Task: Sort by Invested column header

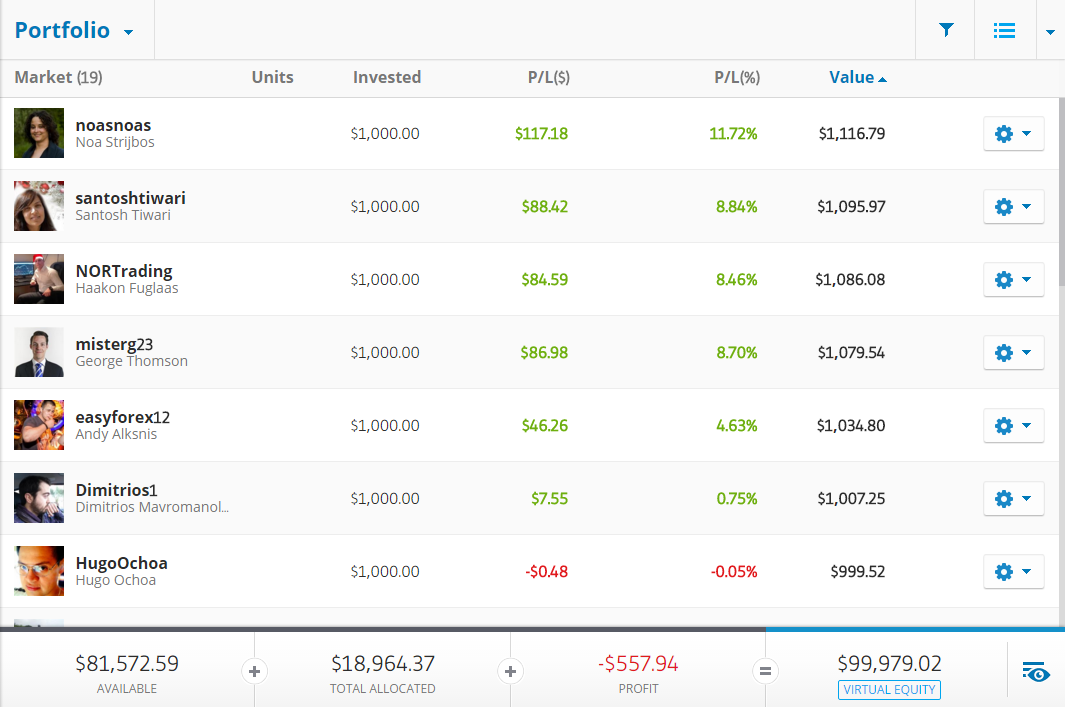Action: click(386, 78)
